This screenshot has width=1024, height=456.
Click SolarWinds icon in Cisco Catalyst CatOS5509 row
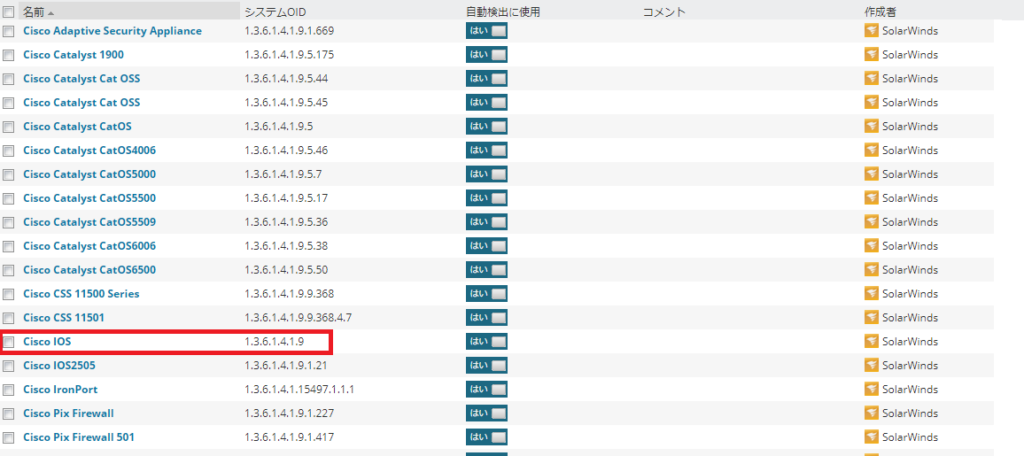[871, 222]
